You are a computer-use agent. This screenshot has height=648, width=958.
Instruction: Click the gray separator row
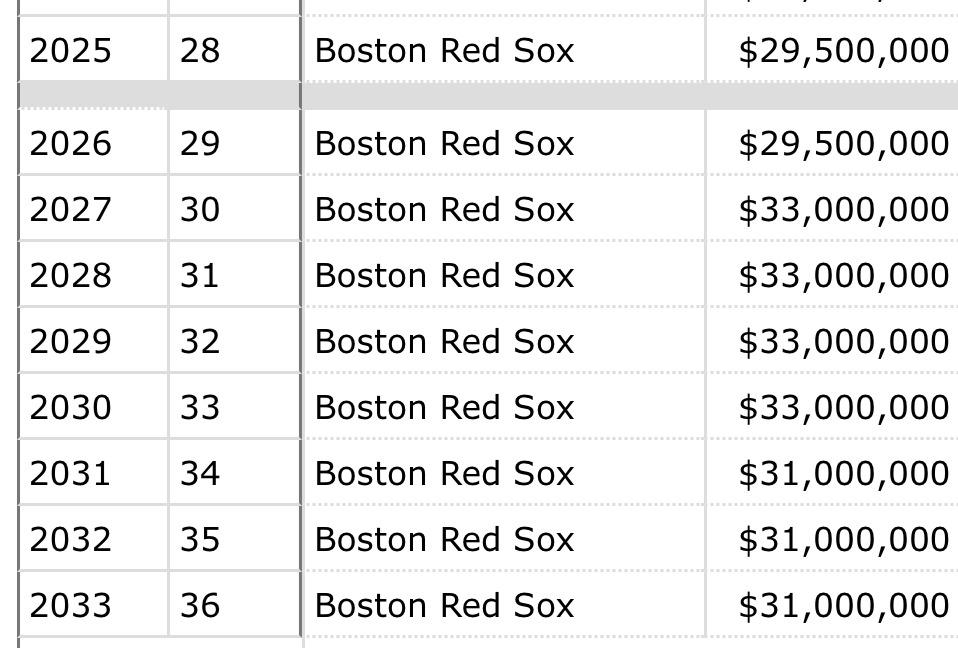point(488,95)
